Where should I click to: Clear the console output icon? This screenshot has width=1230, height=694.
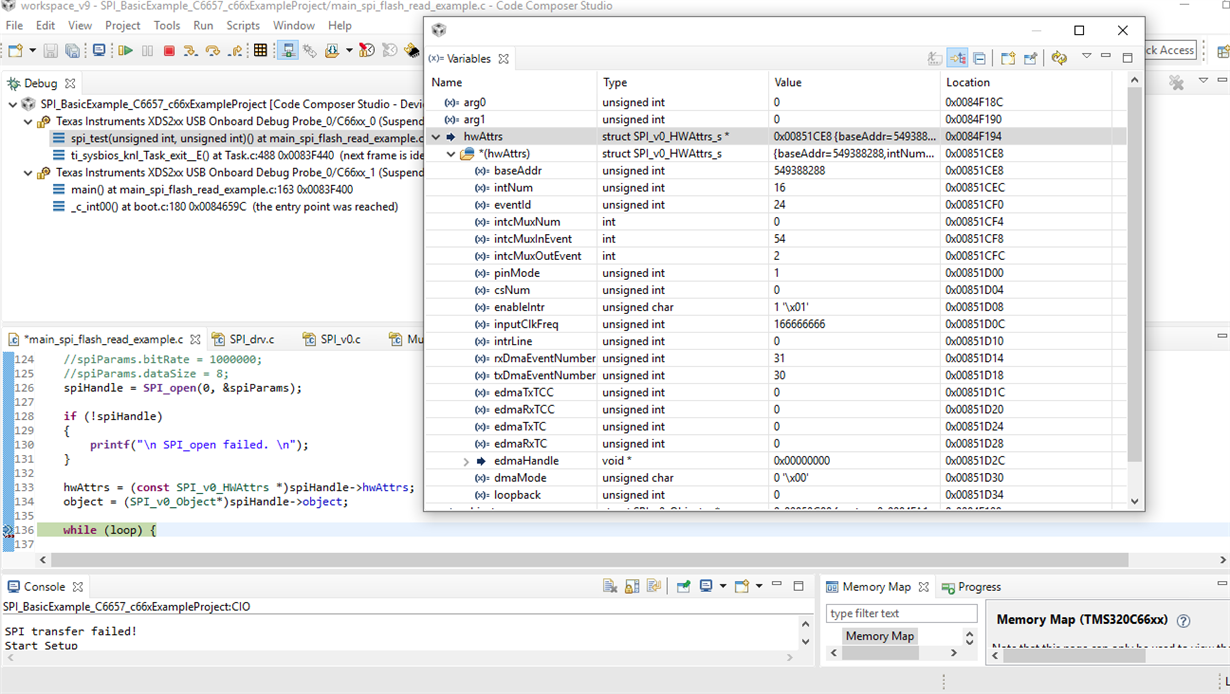[609, 587]
